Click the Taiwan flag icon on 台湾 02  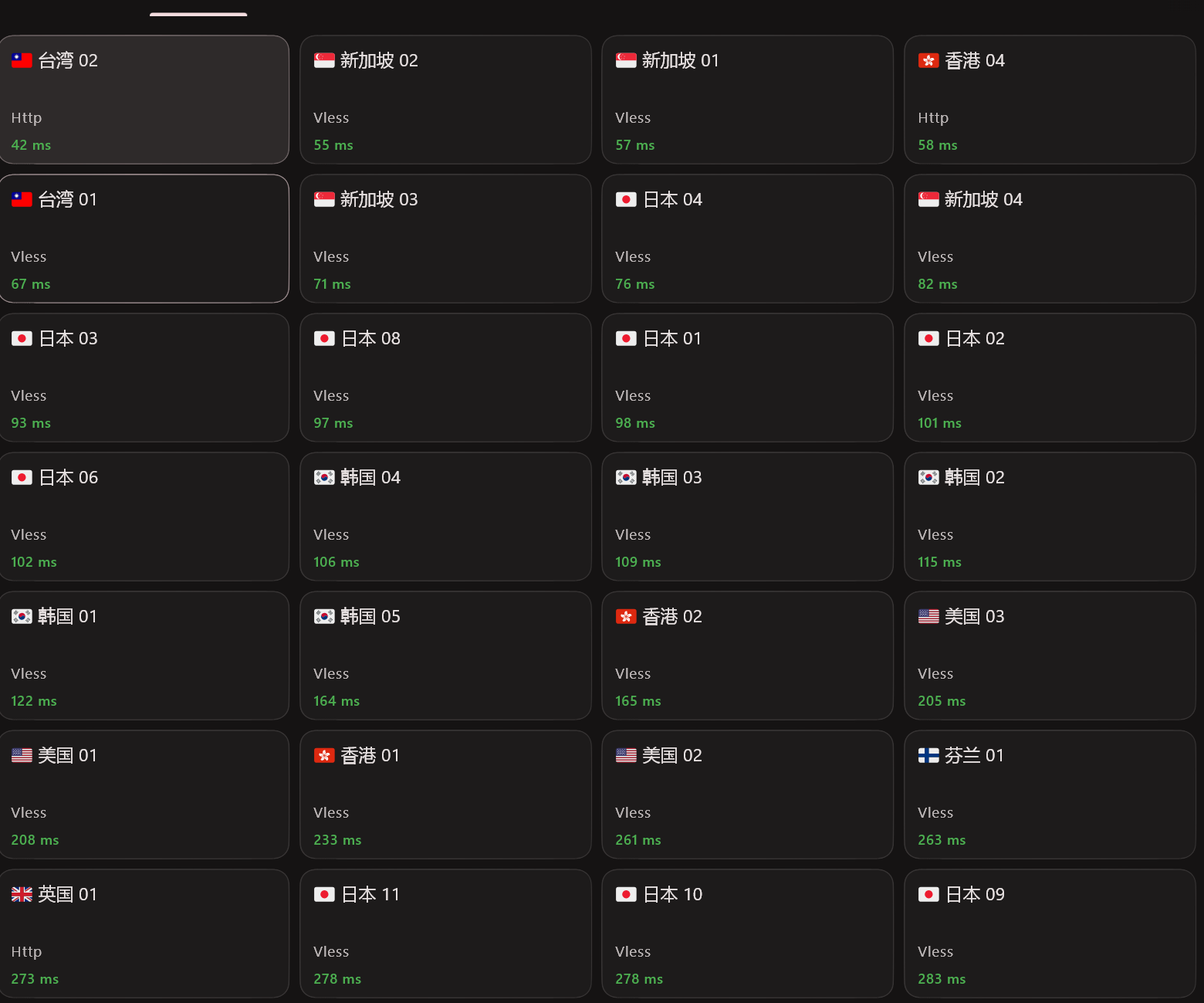(22, 60)
